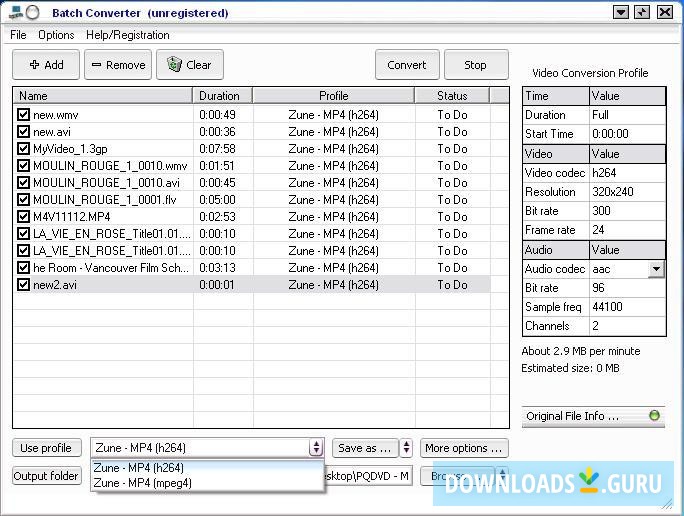Click the Batch Converter app icon in title bar
684x516 pixels.
point(17,12)
